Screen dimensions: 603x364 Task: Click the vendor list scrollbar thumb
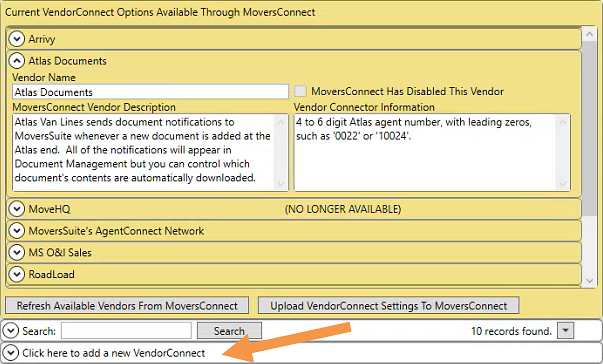589,129
